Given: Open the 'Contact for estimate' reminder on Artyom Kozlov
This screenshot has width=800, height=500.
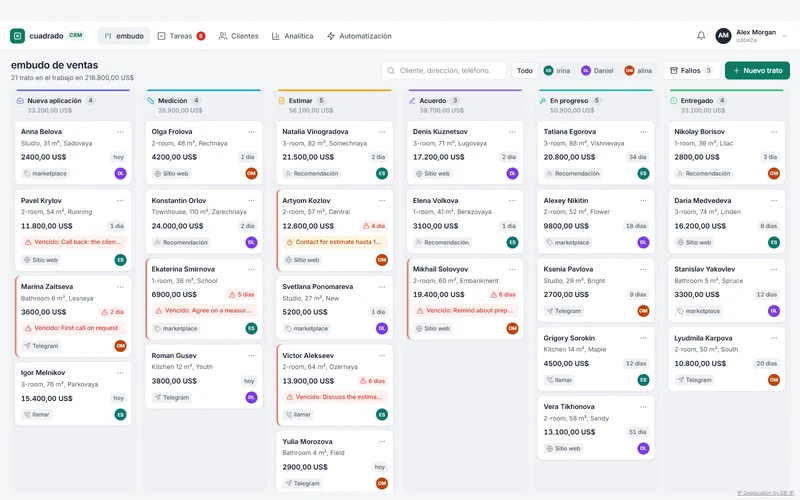Looking at the screenshot, I should coord(335,242).
